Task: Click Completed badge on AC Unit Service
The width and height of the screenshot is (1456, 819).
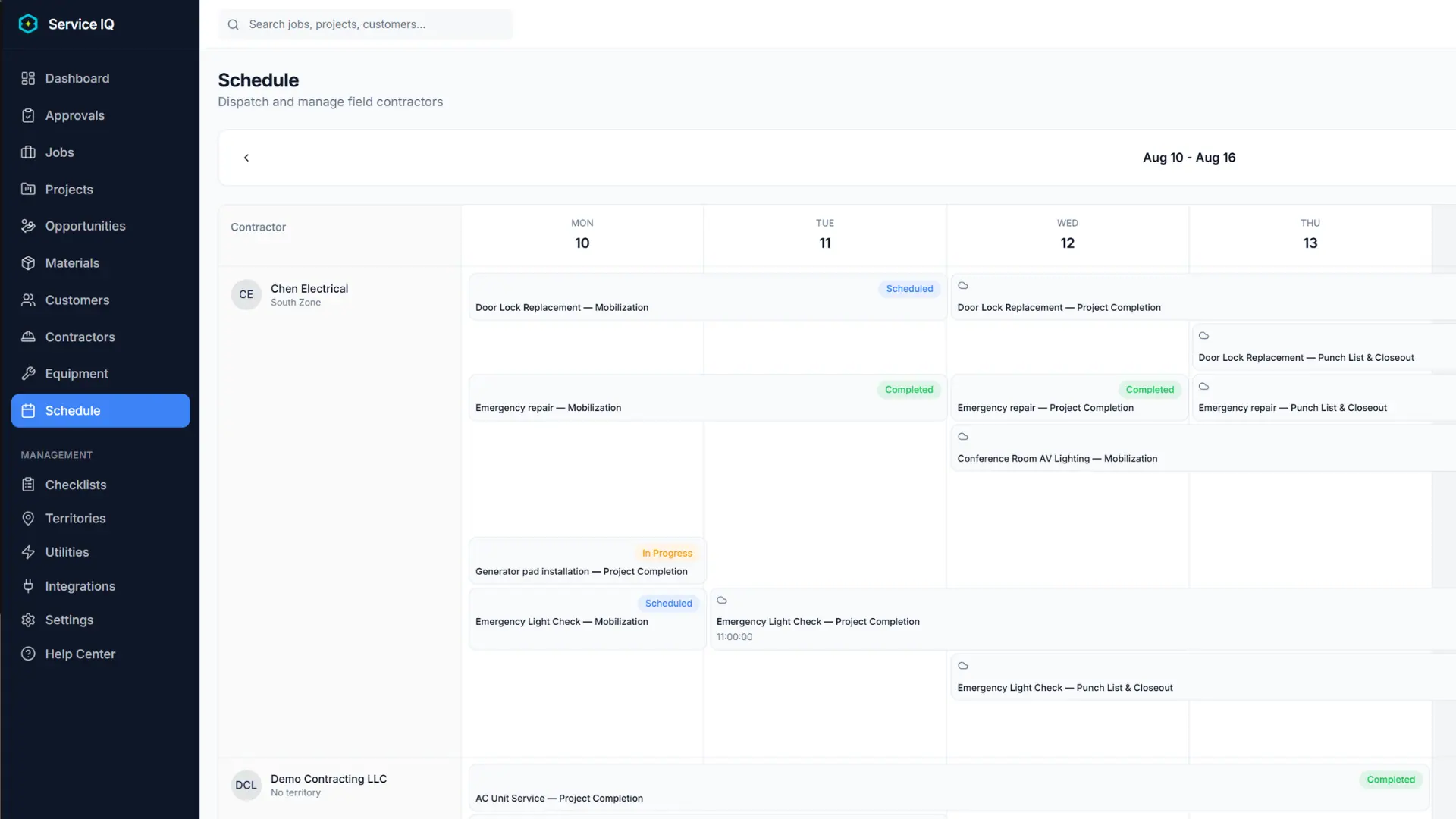Action: pos(1391,780)
